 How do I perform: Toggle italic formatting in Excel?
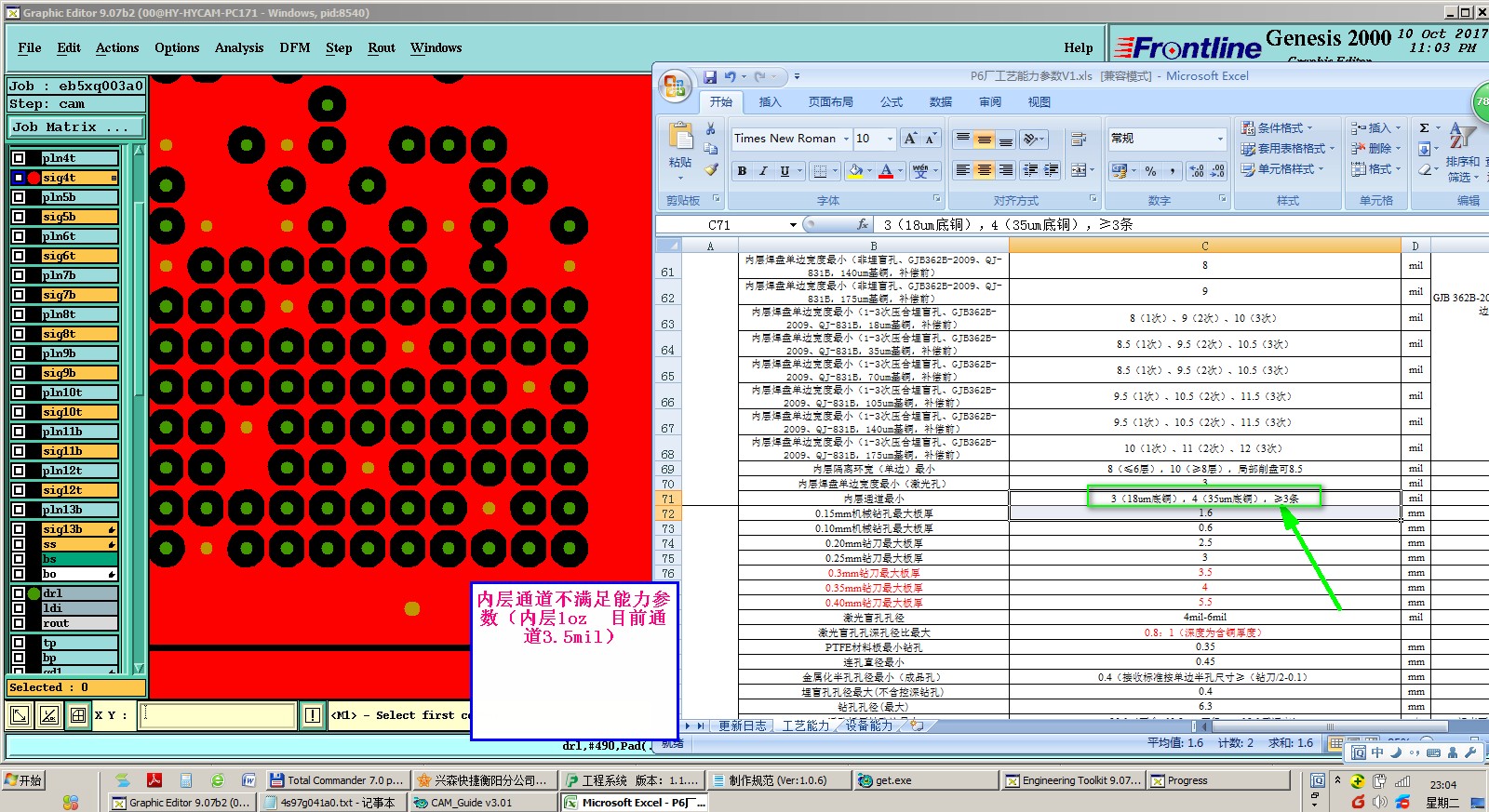click(x=763, y=171)
